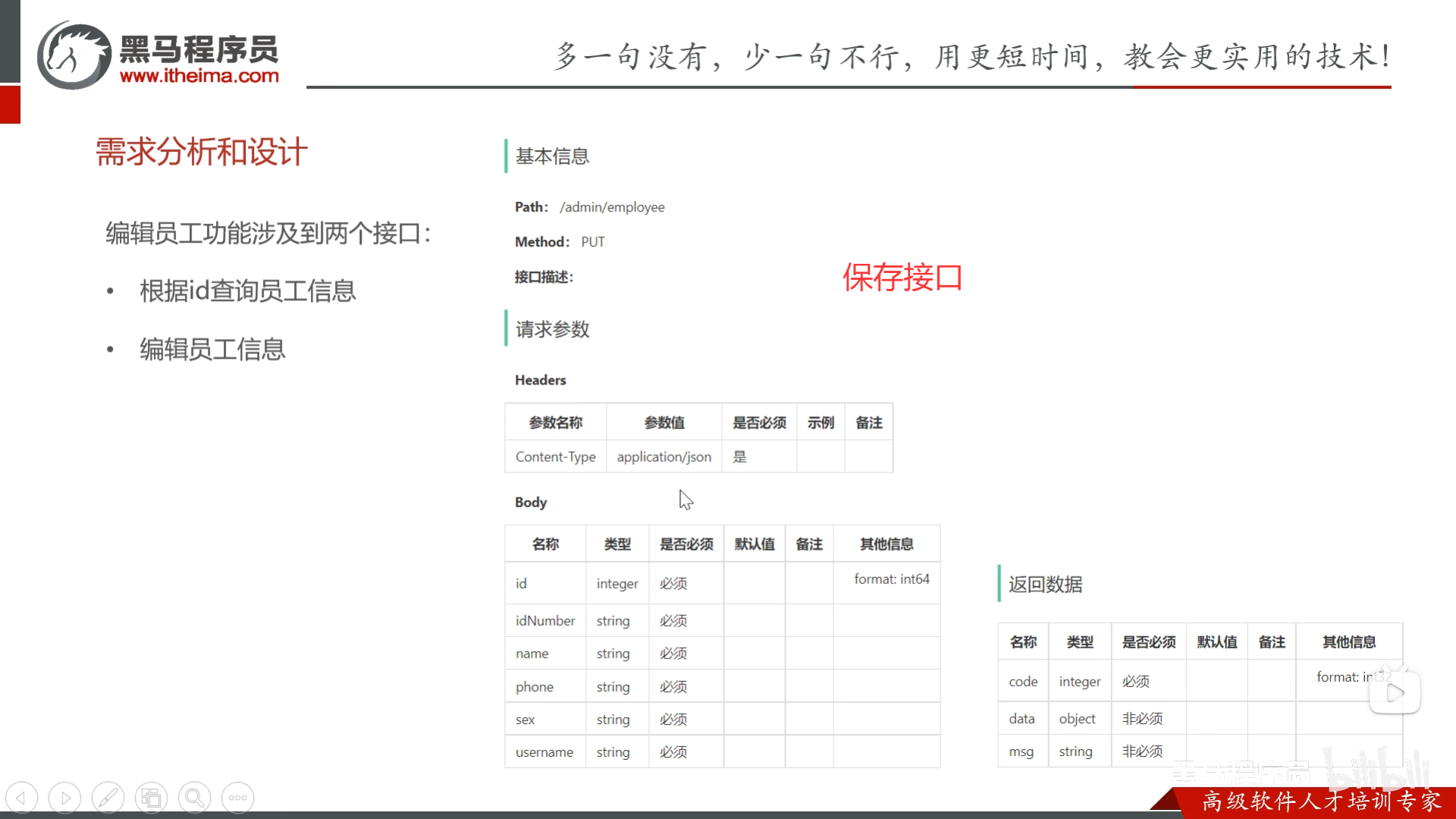Click the 根据id查询员工信息 bullet text
The image size is (1456, 819).
click(x=247, y=290)
